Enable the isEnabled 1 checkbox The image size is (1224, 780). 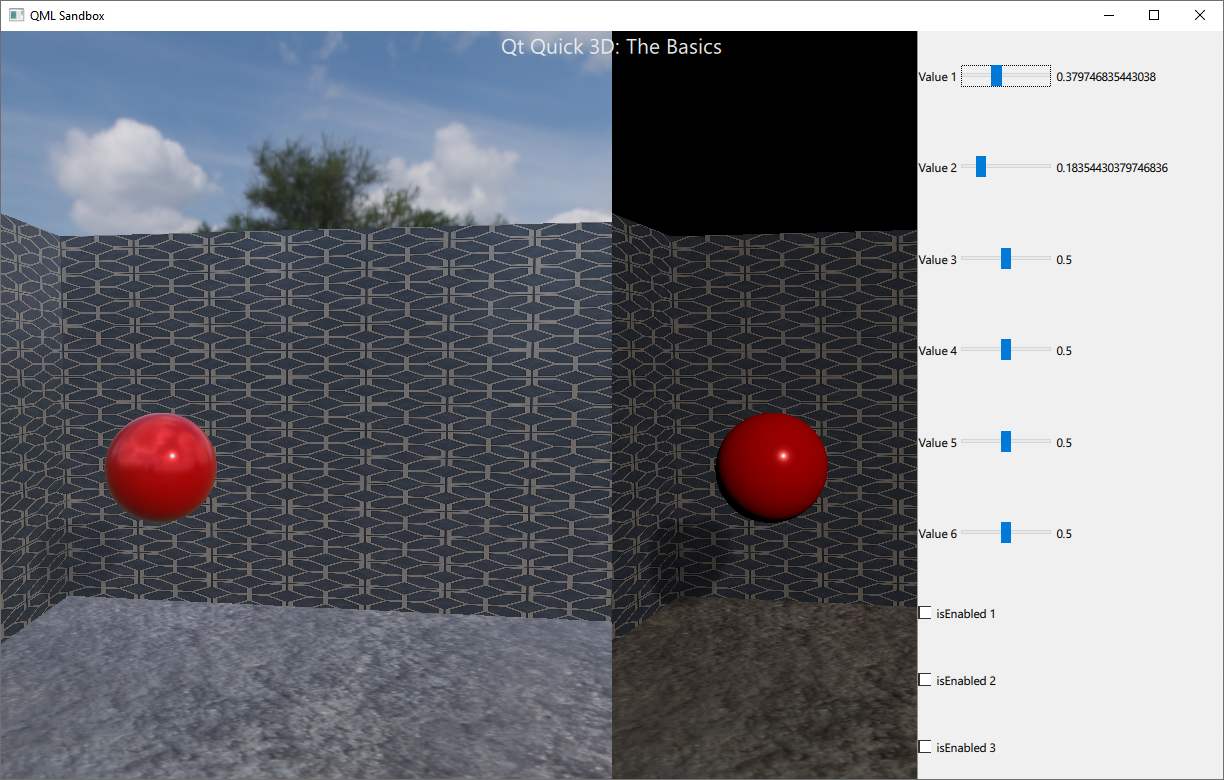click(925, 613)
